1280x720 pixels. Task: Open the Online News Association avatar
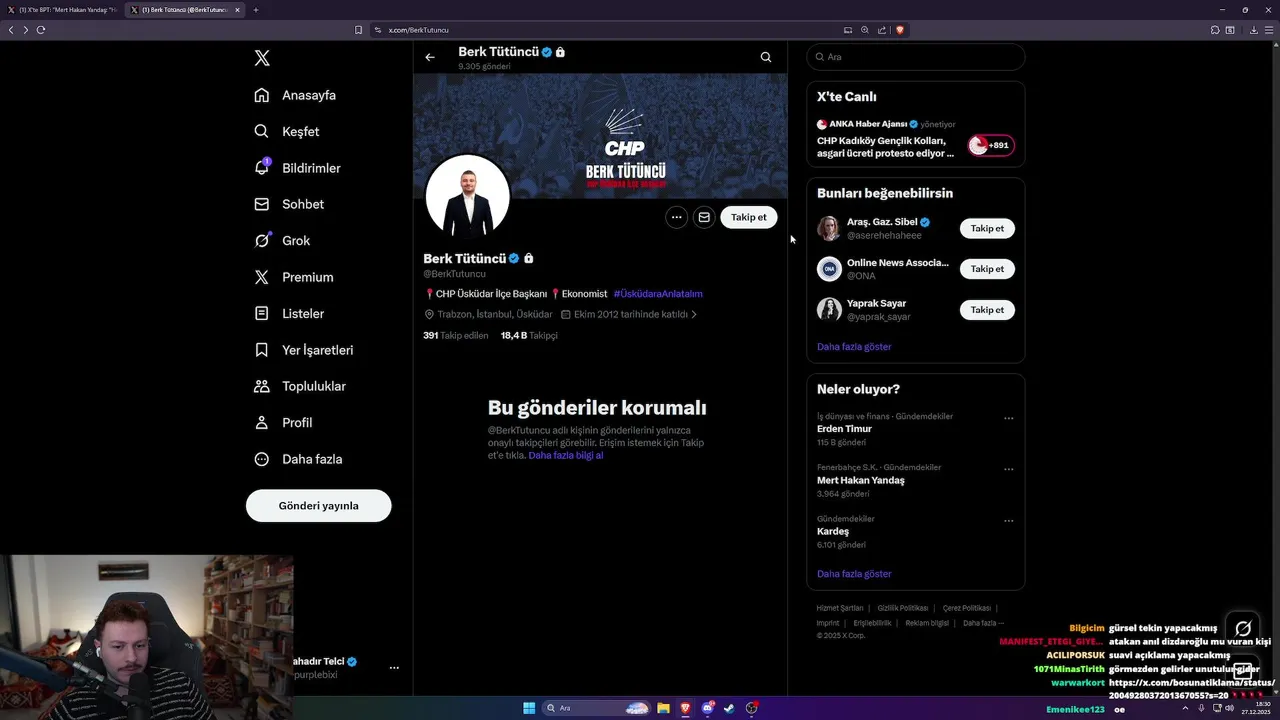click(829, 269)
